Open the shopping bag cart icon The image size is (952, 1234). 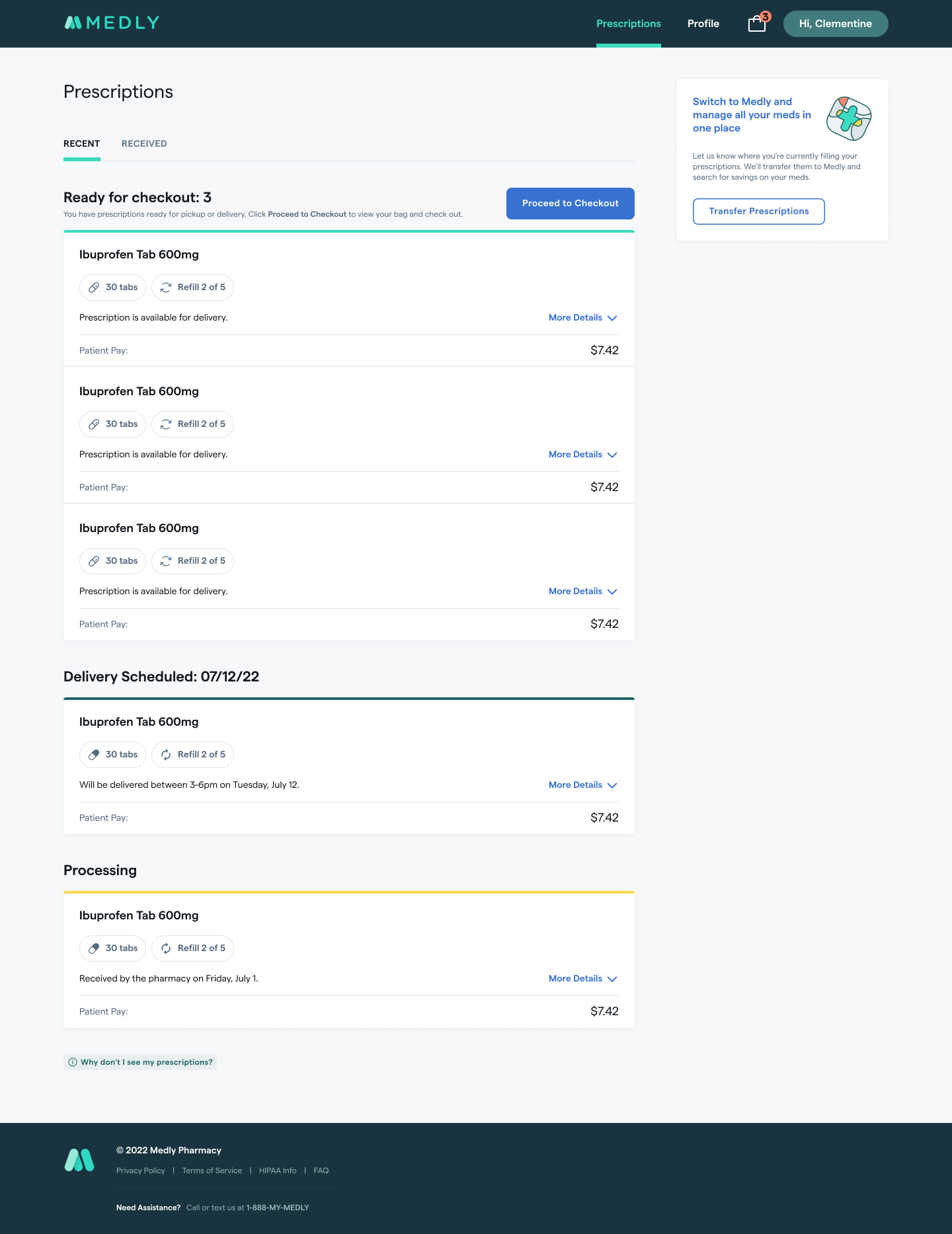click(x=757, y=24)
